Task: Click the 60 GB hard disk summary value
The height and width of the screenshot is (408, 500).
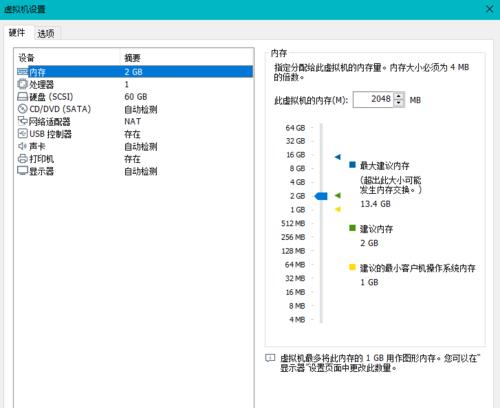Action: (136, 97)
